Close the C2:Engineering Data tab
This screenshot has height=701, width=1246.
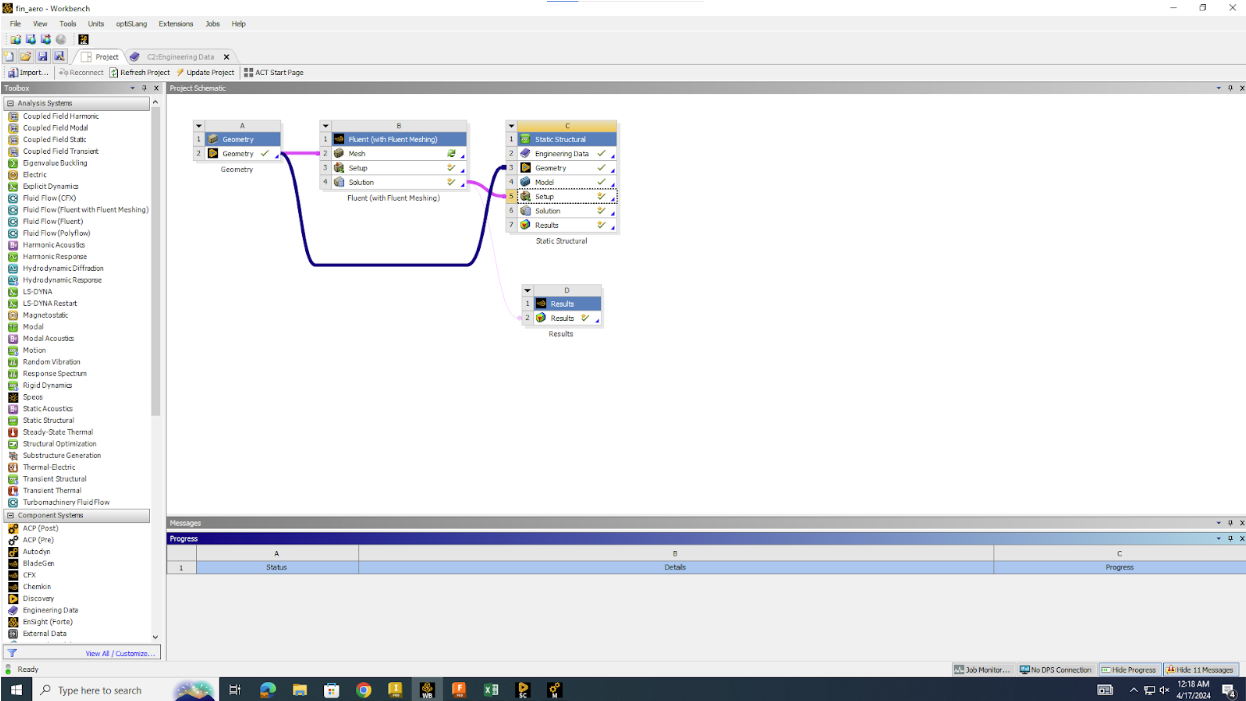tap(227, 57)
